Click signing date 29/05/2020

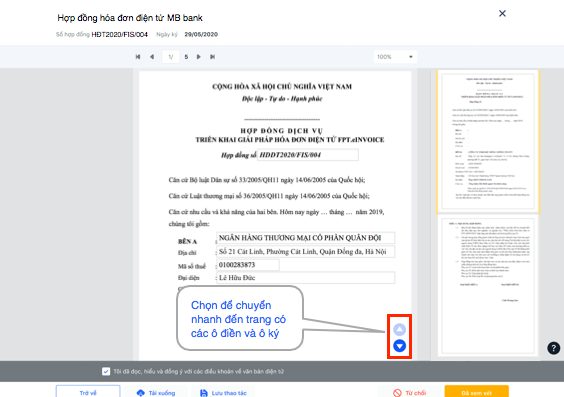201,35
